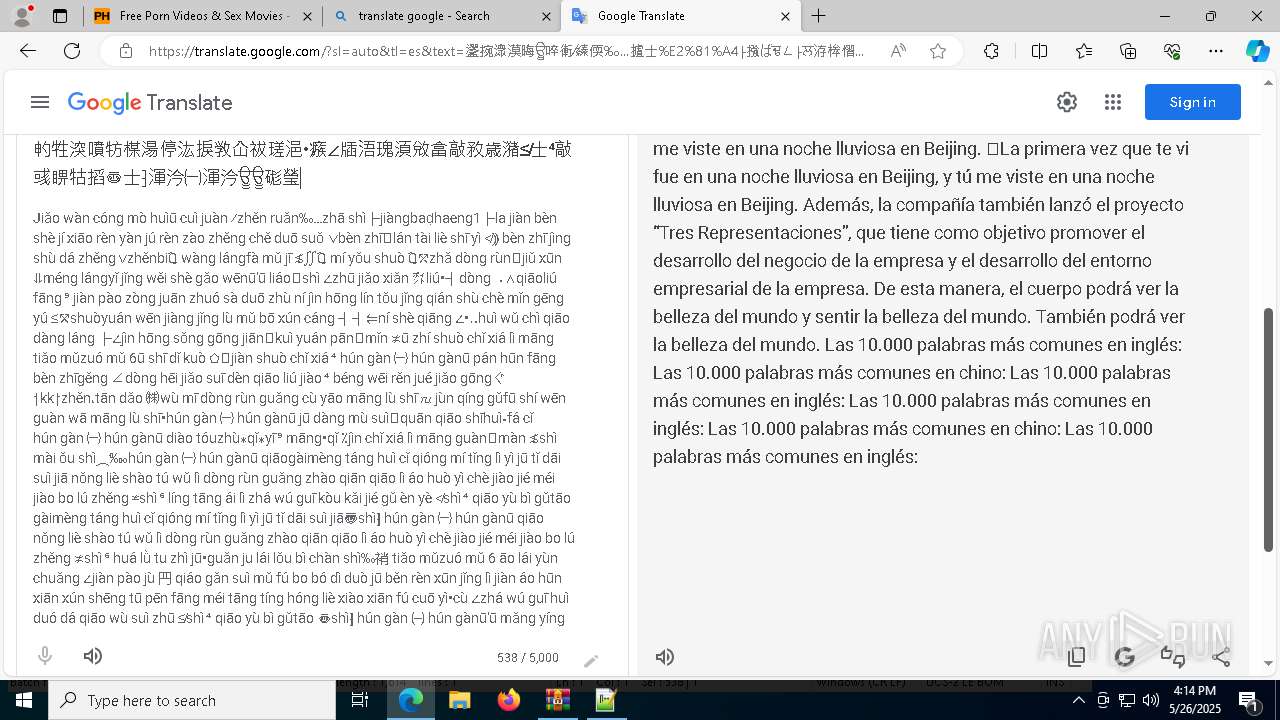Click the translated Spanish text output

click(x=921, y=303)
